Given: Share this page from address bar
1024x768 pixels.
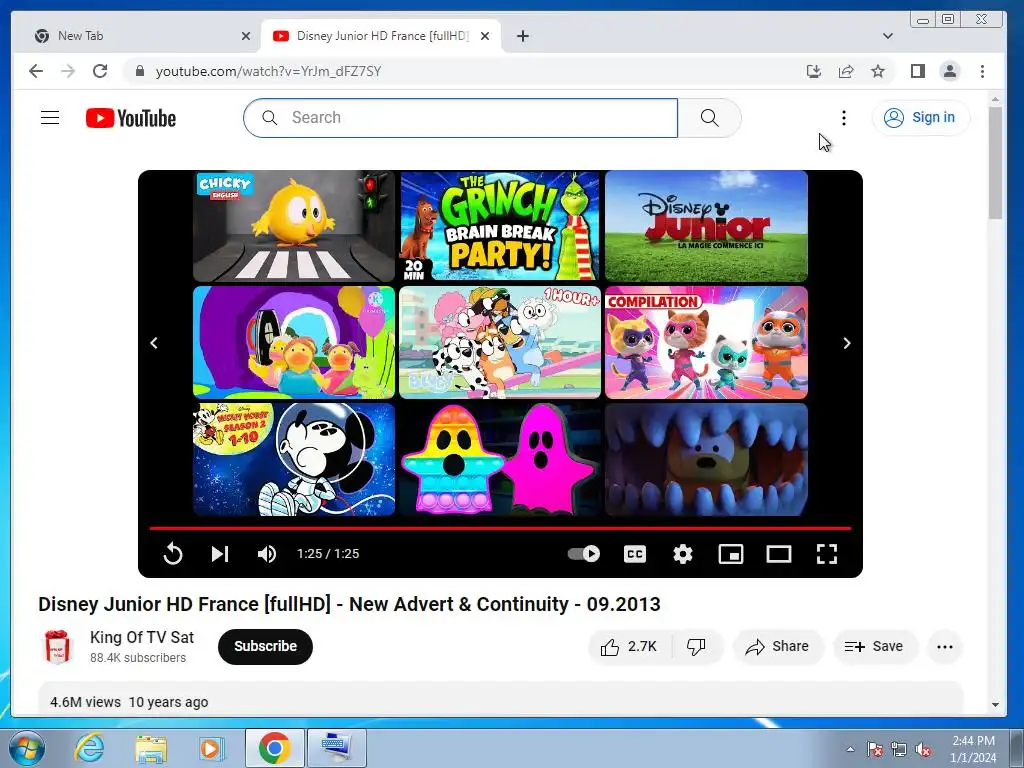Looking at the screenshot, I should click(846, 71).
